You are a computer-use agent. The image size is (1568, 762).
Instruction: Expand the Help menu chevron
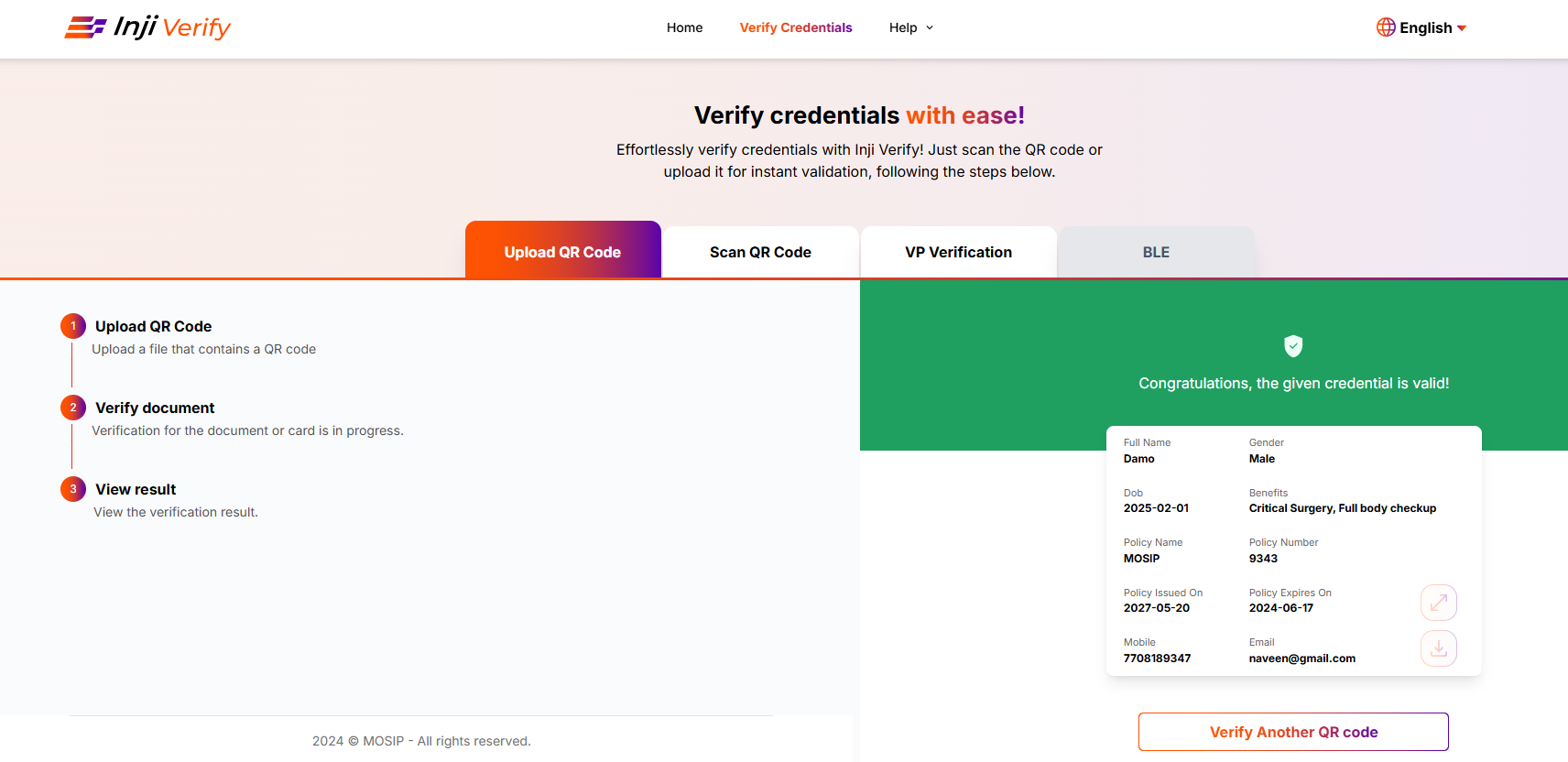point(930,27)
